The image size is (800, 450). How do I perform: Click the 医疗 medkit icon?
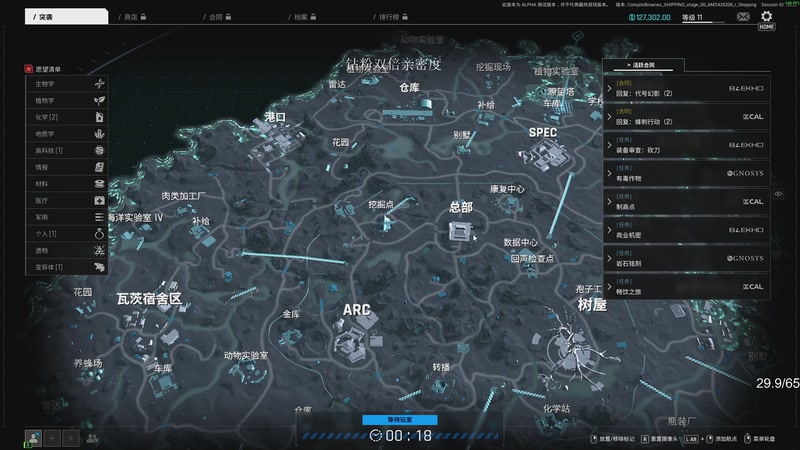pyautogui.click(x=99, y=201)
